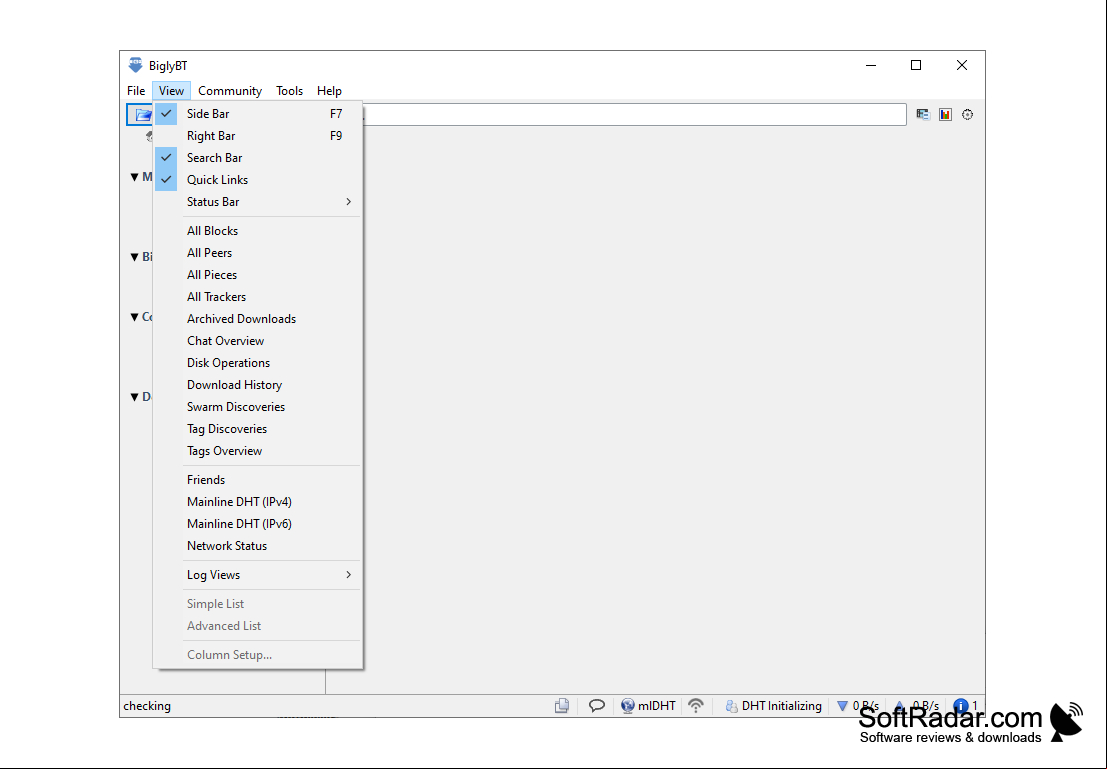Image resolution: width=1107 pixels, height=769 pixels.
Task: Uncheck the Side Bar option
Action: 258,114
